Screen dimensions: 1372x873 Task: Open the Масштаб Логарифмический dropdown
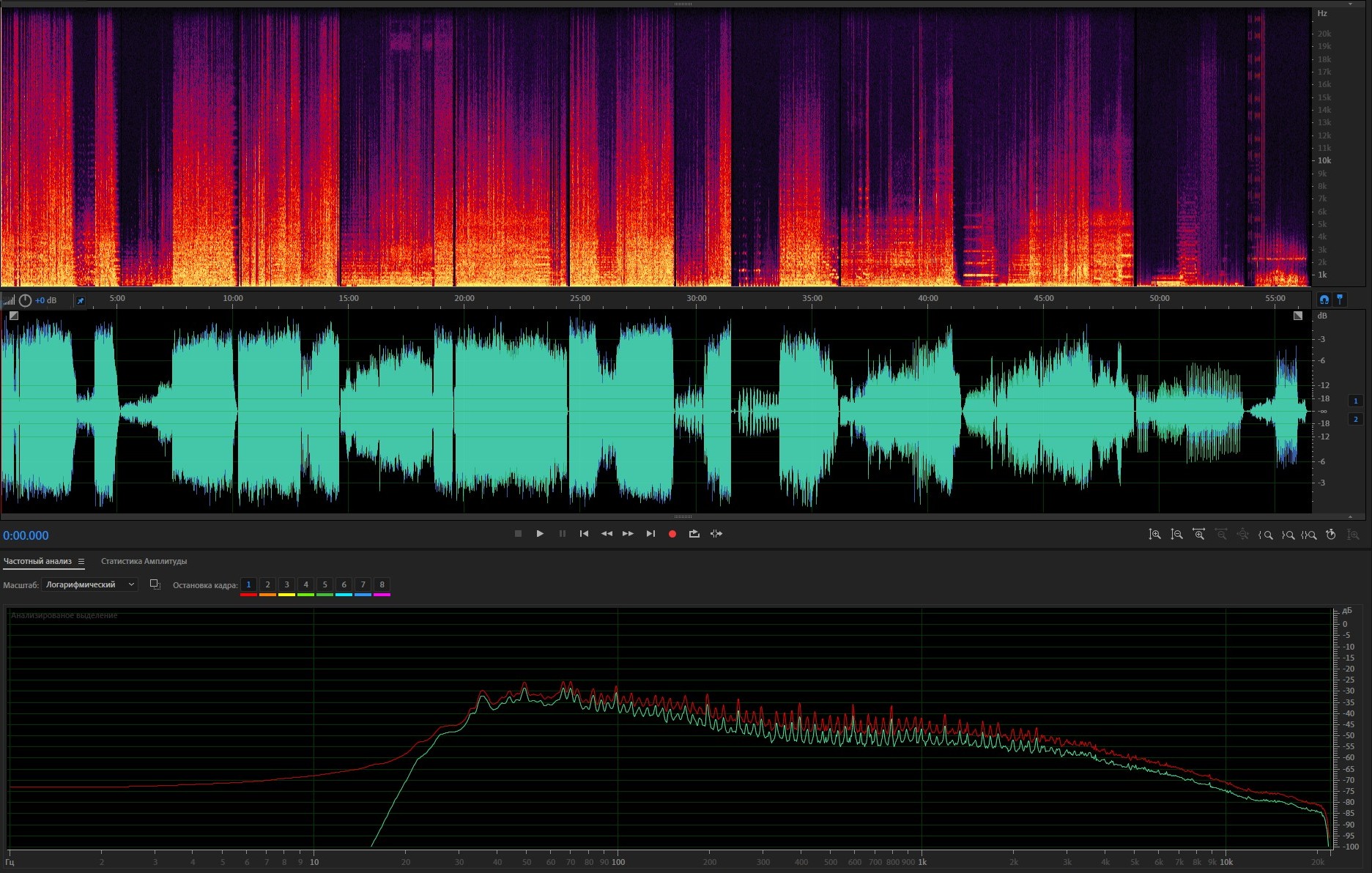[89, 584]
